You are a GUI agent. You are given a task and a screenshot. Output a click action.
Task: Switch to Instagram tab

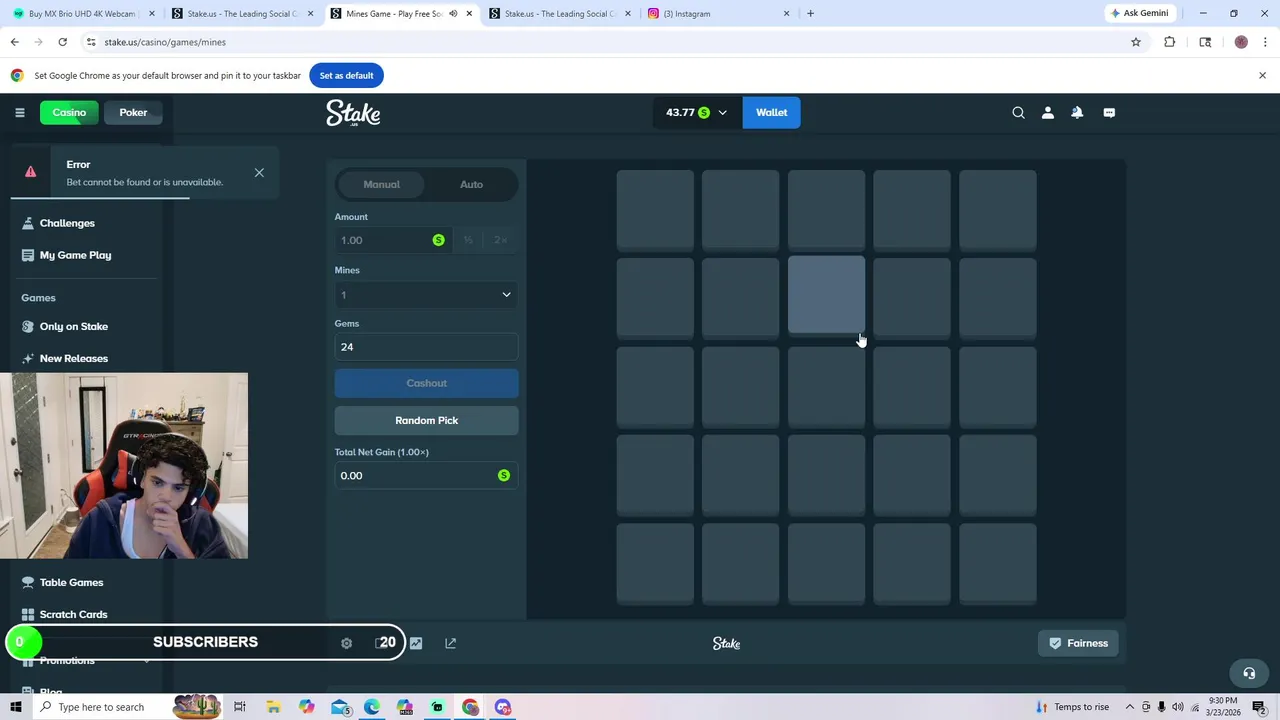[x=720, y=13]
